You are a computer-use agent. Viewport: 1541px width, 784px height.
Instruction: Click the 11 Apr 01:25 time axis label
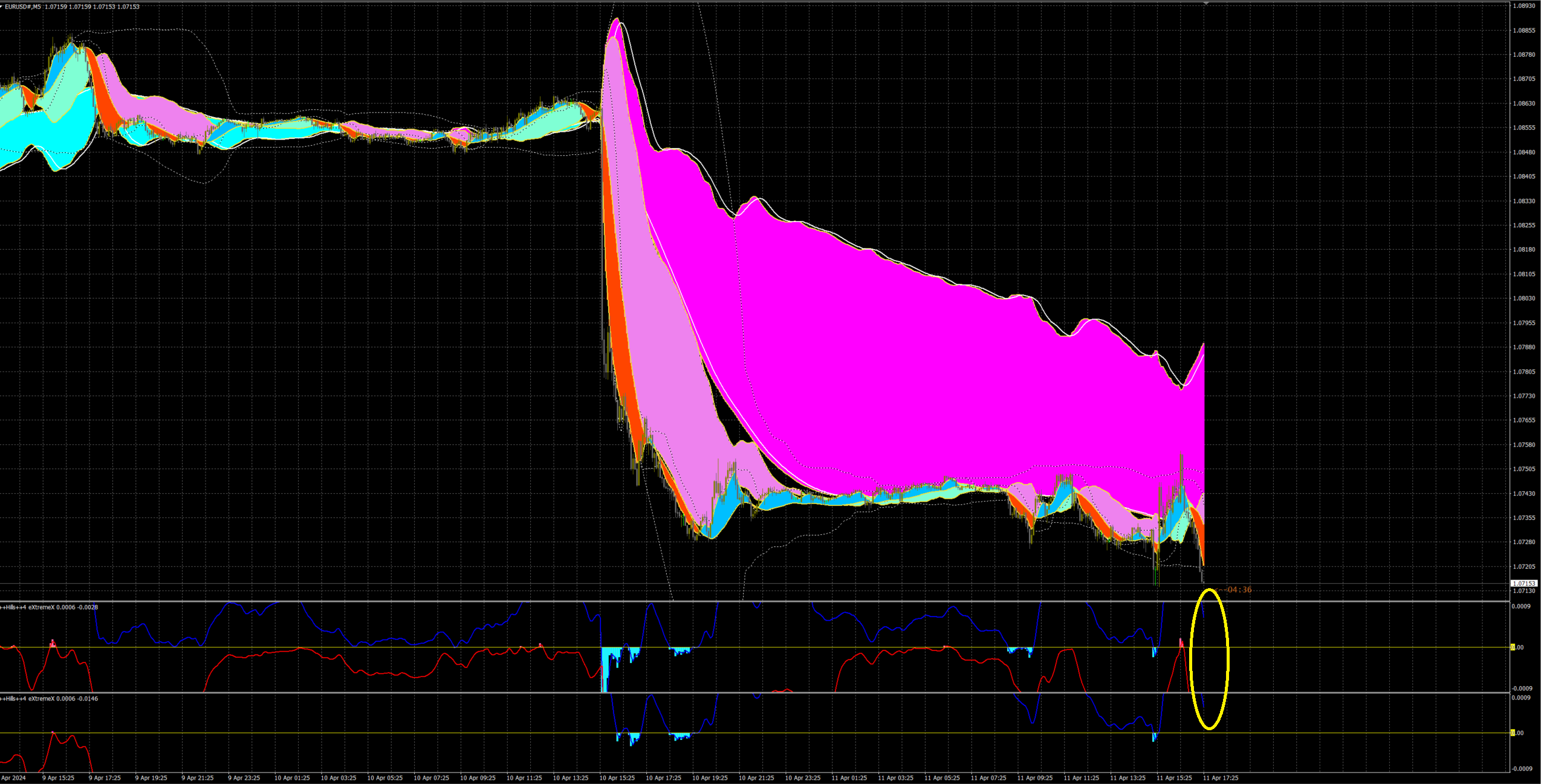click(849, 778)
